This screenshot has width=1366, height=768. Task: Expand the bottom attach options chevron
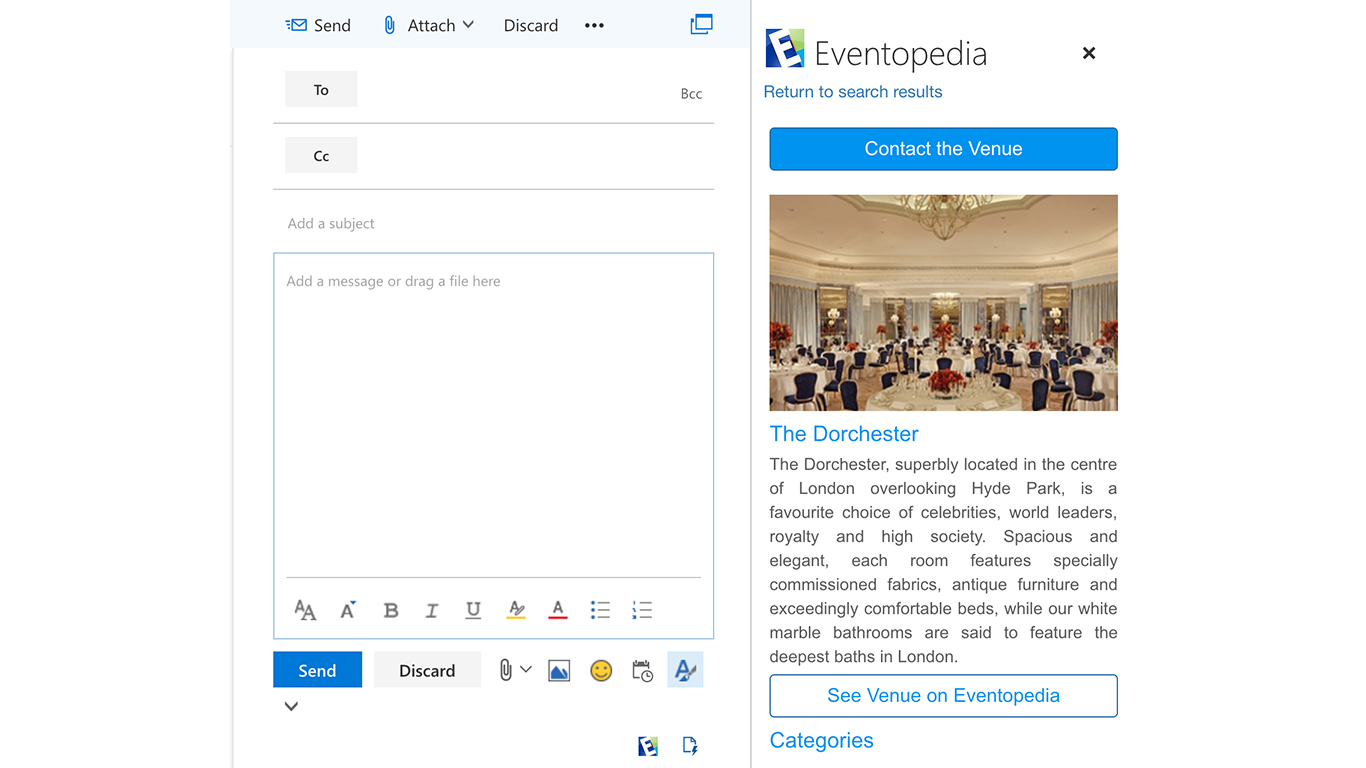(526, 669)
